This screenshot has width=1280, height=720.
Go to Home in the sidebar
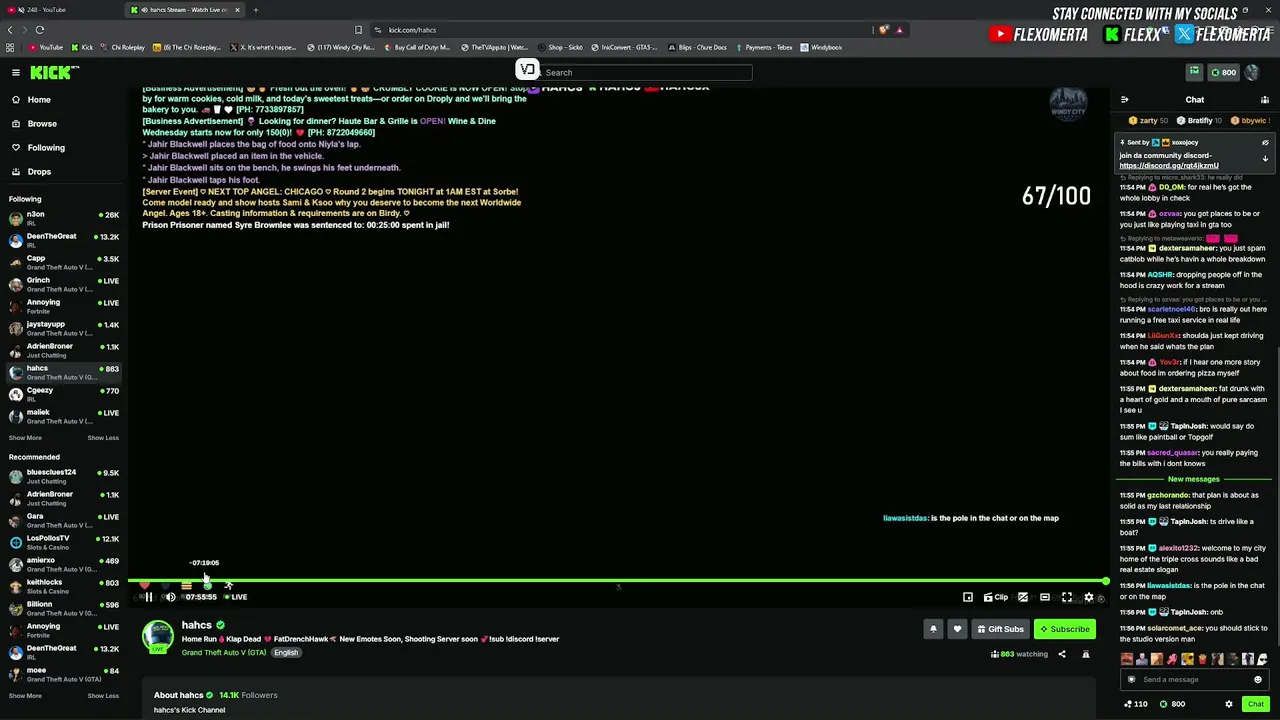tap(39, 100)
